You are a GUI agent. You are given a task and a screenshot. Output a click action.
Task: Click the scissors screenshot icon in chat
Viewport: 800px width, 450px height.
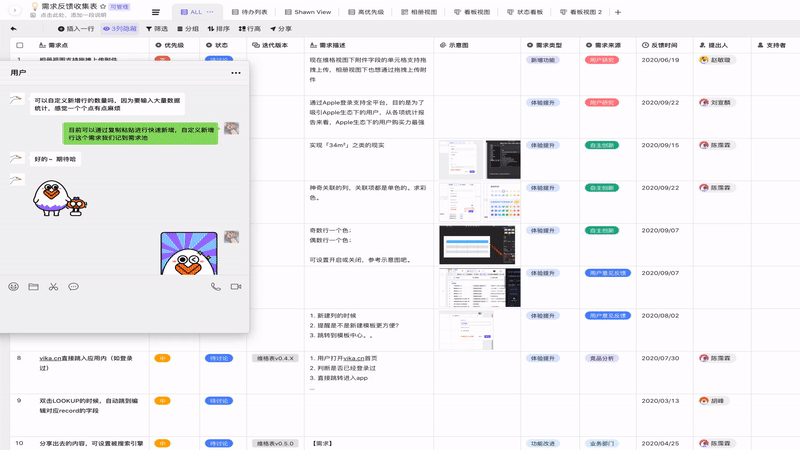coord(54,287)
